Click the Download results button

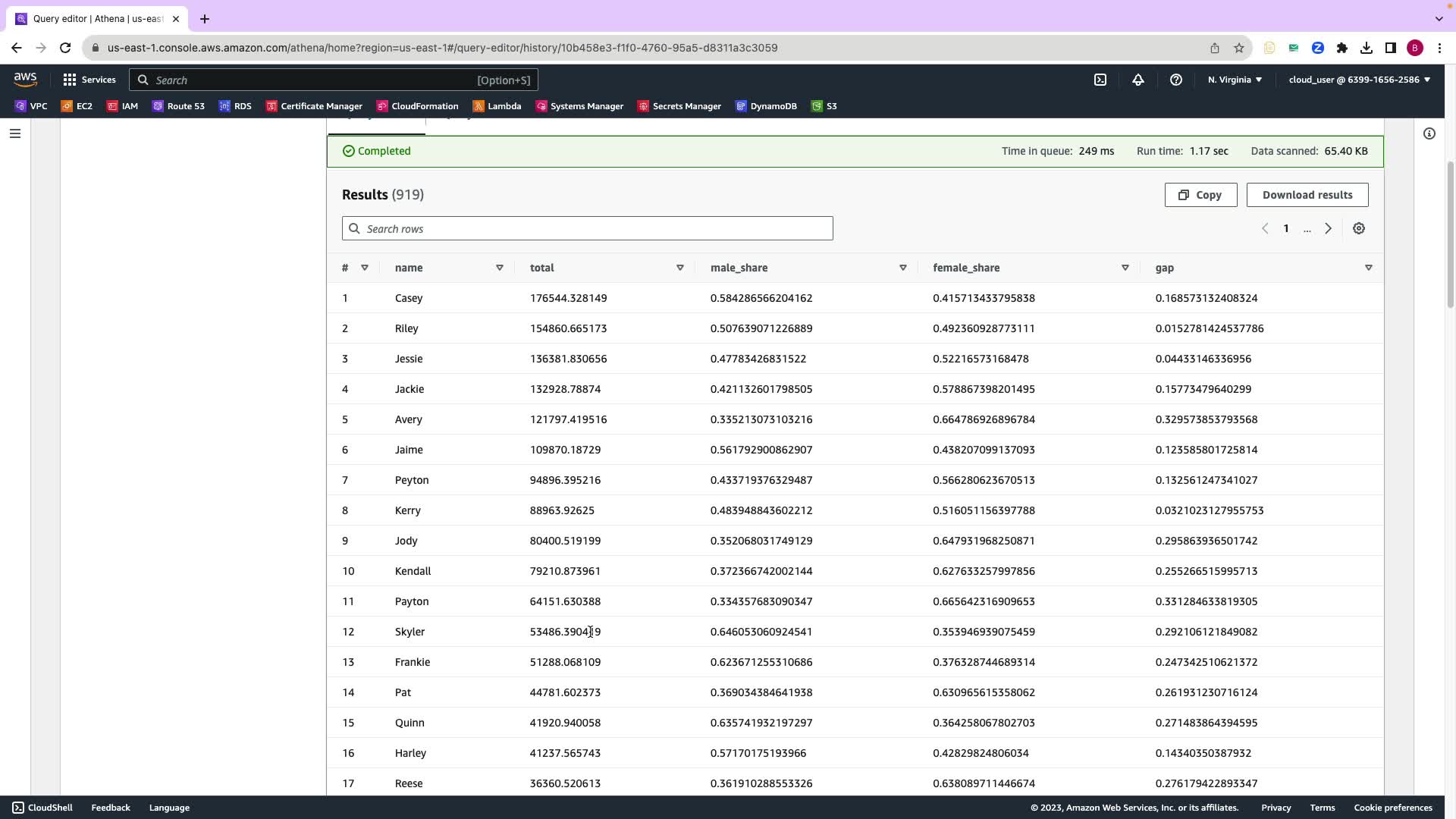1307,195
